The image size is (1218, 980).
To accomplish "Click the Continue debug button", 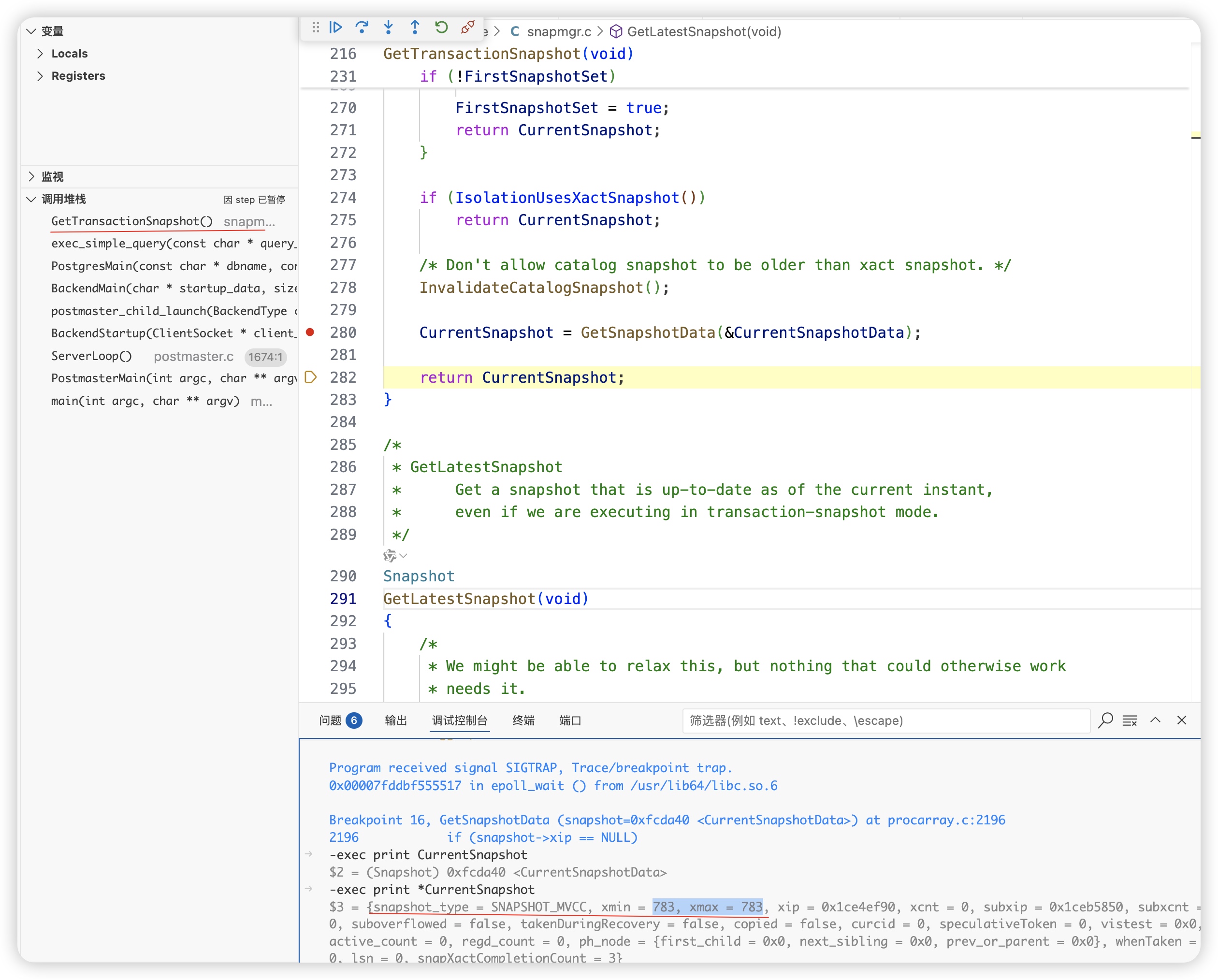I will tap(335, 27).
